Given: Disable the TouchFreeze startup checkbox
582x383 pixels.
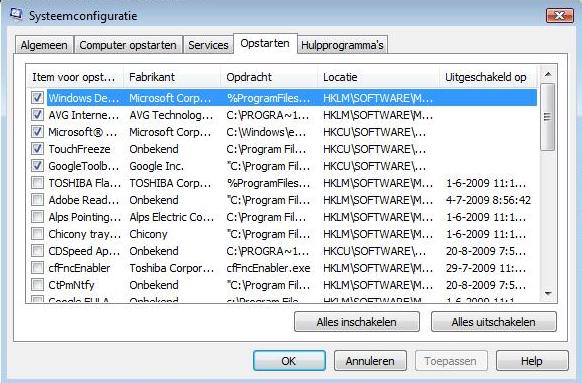Looking at the screenshot, I should tap(37, 149).
